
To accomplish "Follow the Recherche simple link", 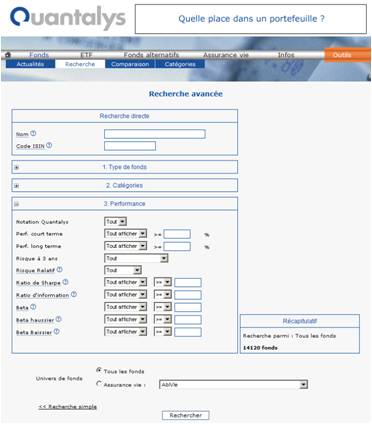I will 68,407.
